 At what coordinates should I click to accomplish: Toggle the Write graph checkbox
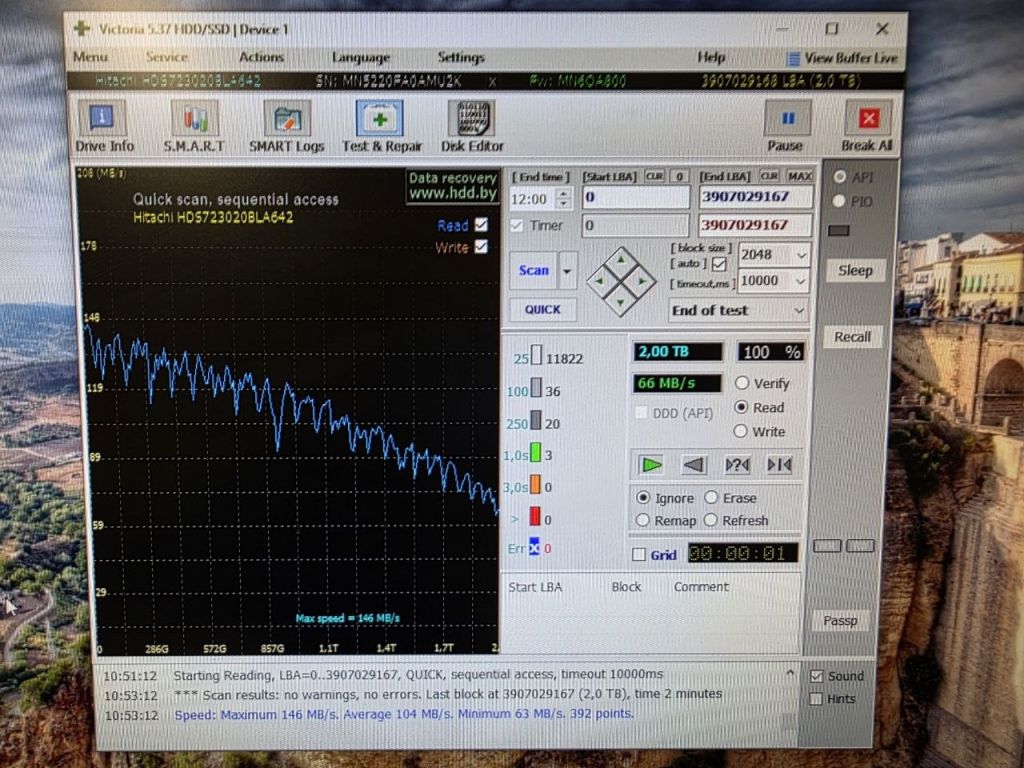(481, 247)
